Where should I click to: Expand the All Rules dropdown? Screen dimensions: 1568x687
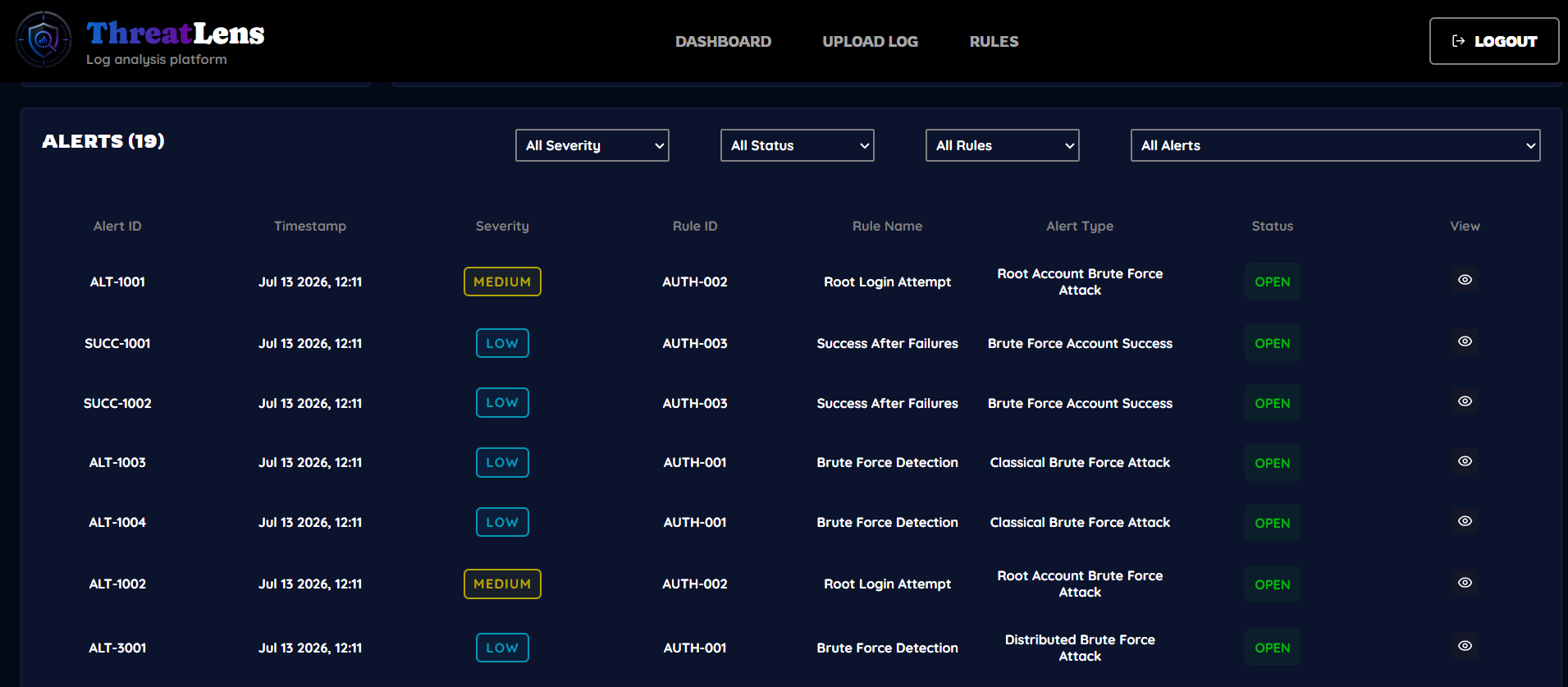click(1003, 145)
